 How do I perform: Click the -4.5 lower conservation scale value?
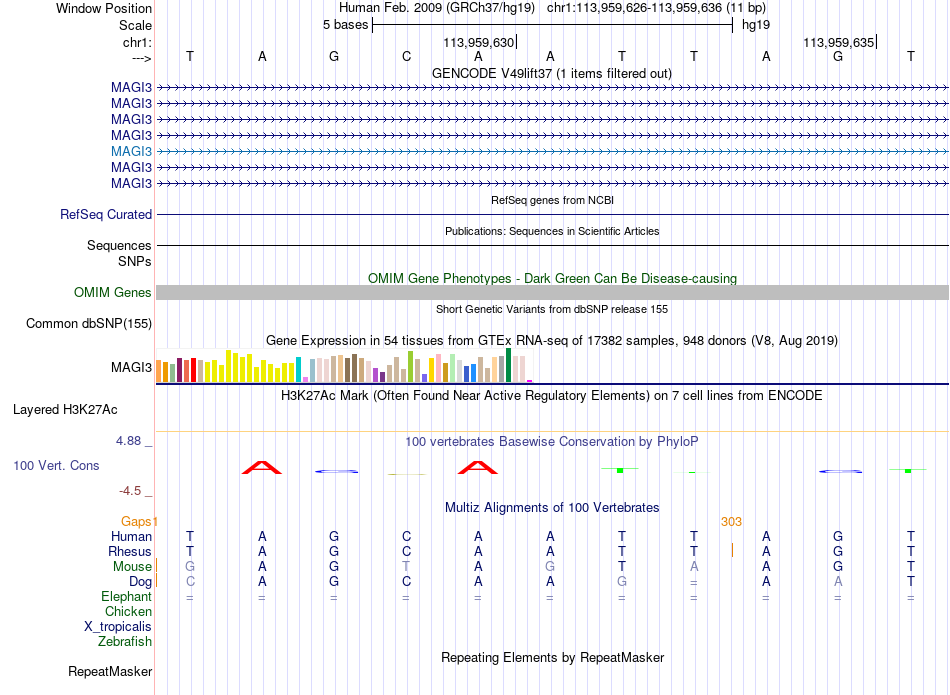[x=130, y=491]
